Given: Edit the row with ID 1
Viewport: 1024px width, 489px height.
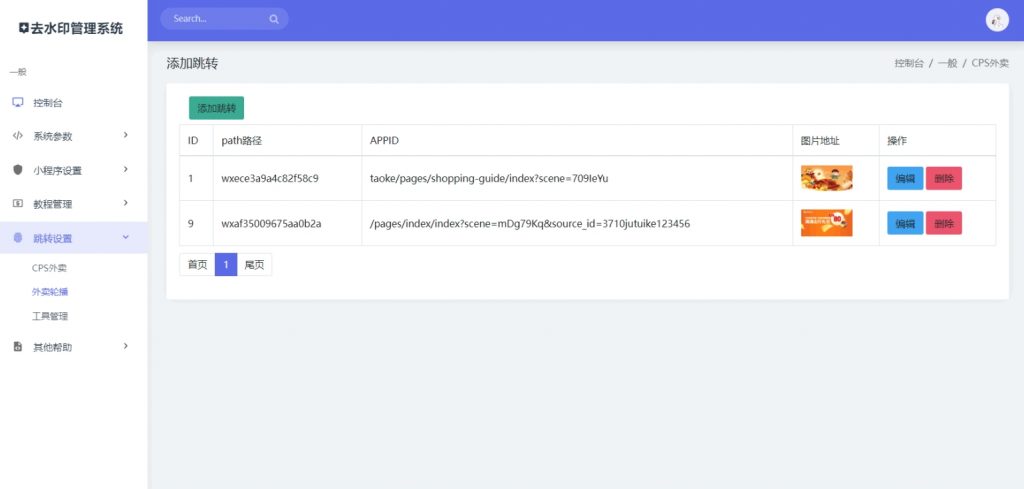Looking at the screenshot, I should pos(904,178).
